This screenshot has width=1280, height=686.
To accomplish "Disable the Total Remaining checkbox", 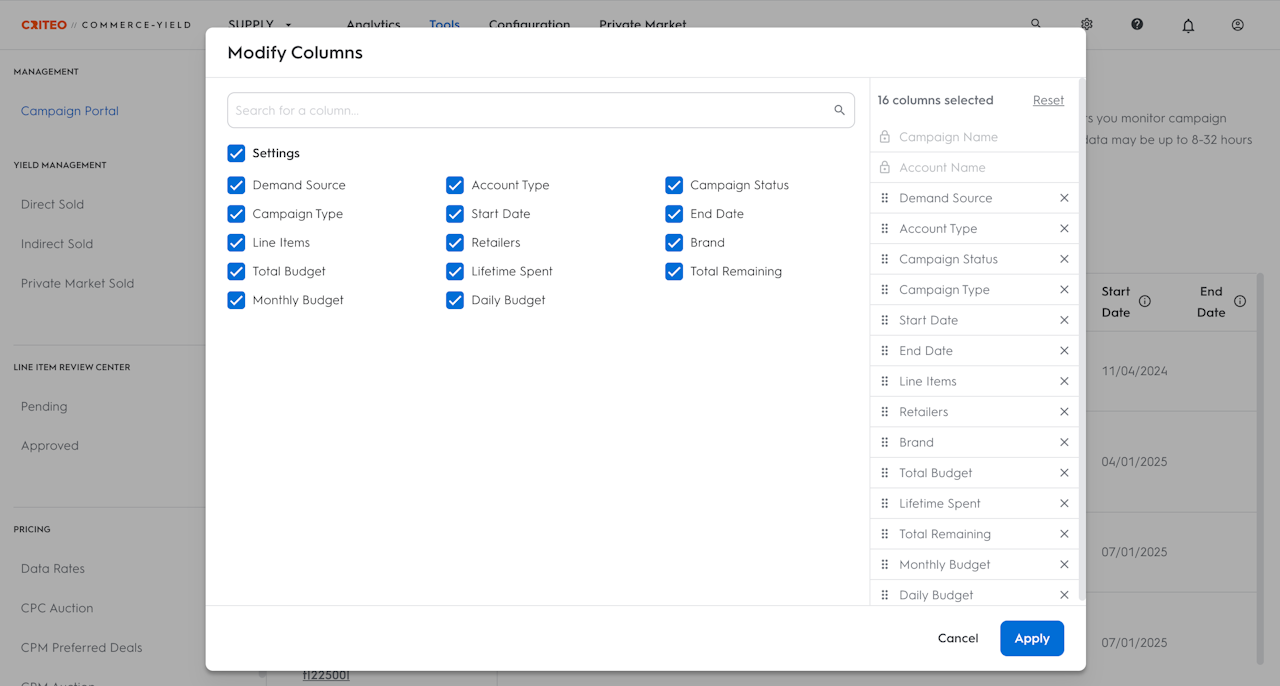I will (x=674, y=271).
